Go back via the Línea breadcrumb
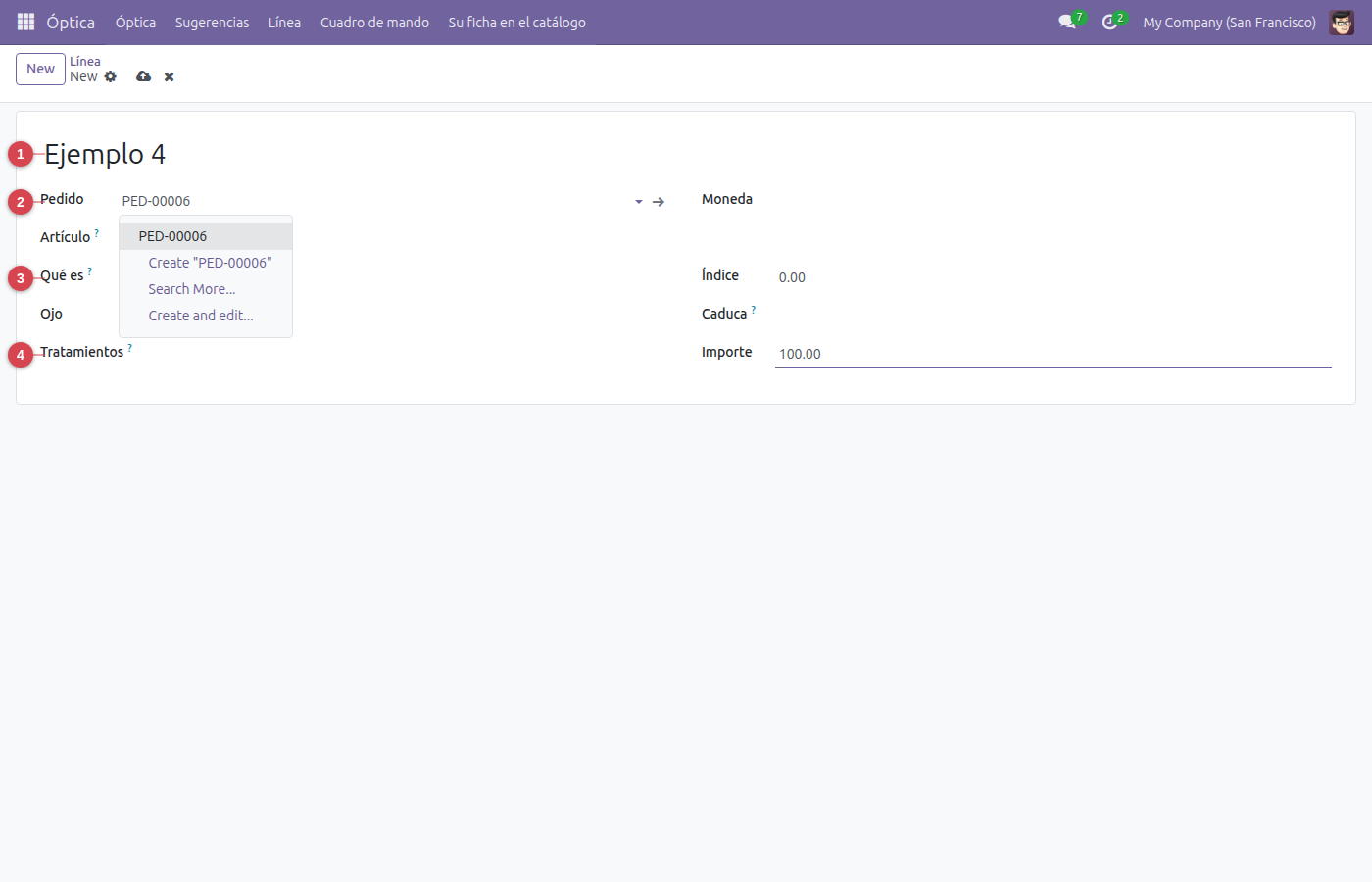Image resolution: width=1372 pixels, height=882 pixels. 85,61
